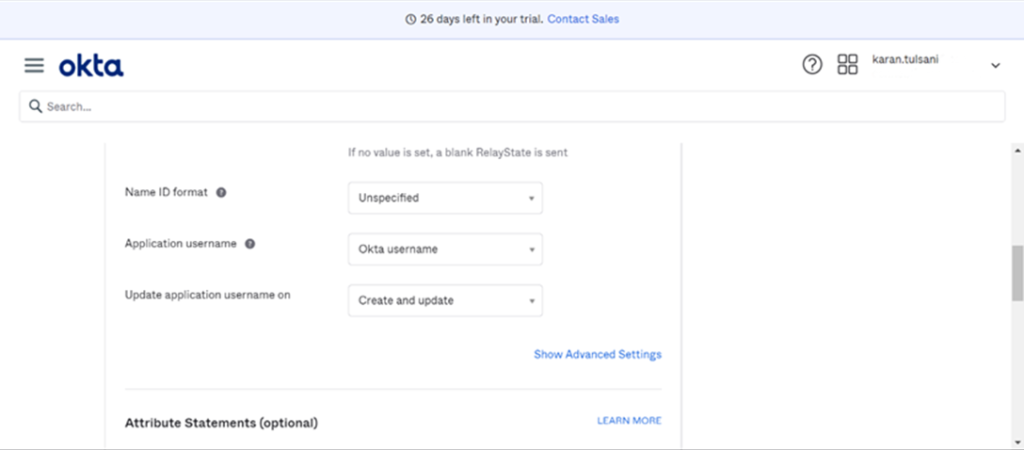Click the trial clock icon
Screen dimensions: 1024x450
pos(411,20)
